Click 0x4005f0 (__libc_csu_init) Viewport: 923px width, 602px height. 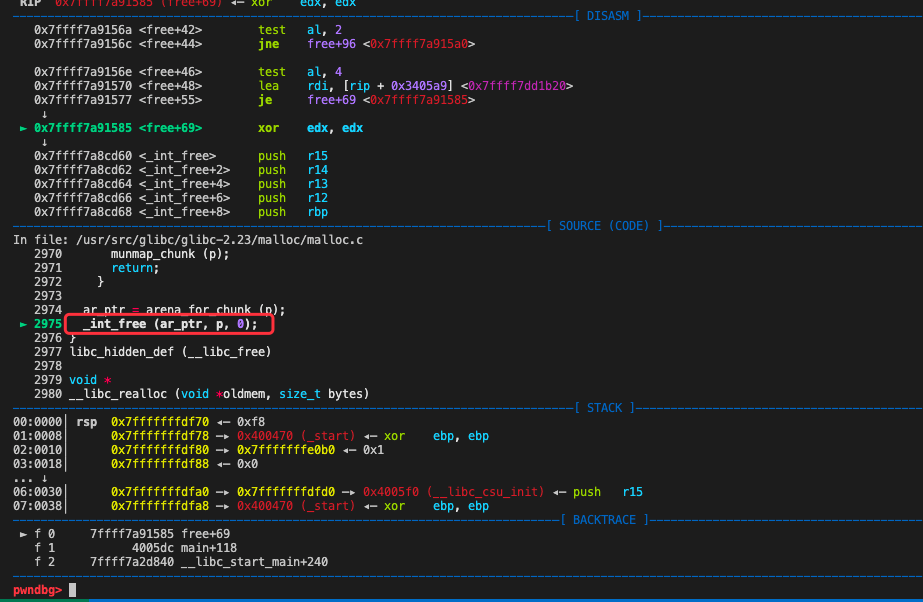pos(453,492)
